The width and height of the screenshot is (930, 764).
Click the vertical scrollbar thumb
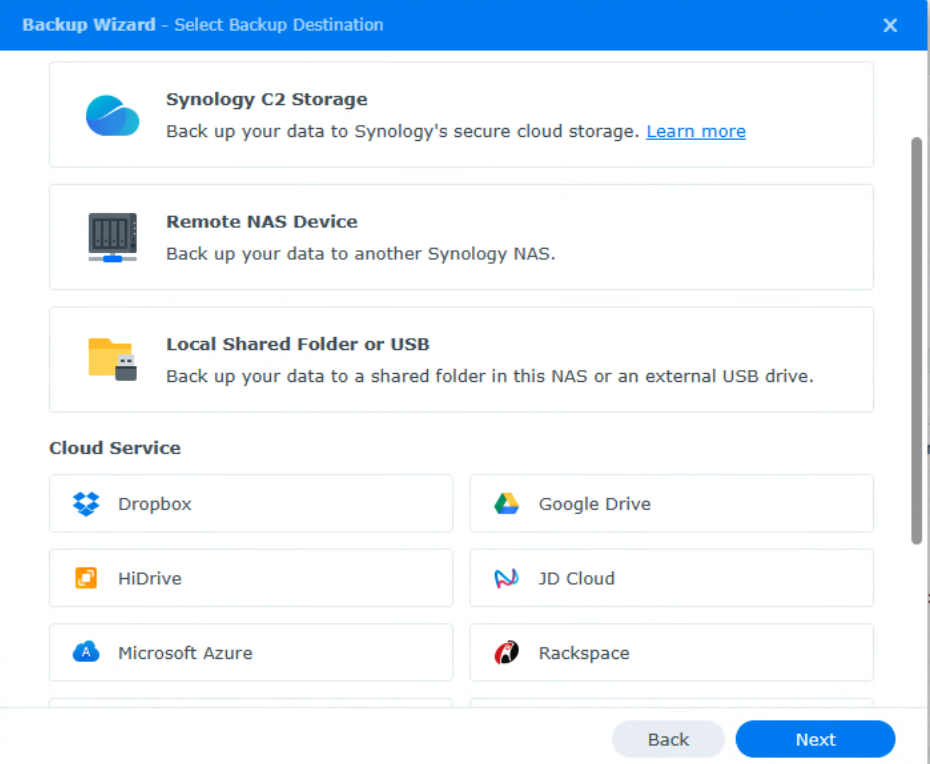[x=916, y=340]
